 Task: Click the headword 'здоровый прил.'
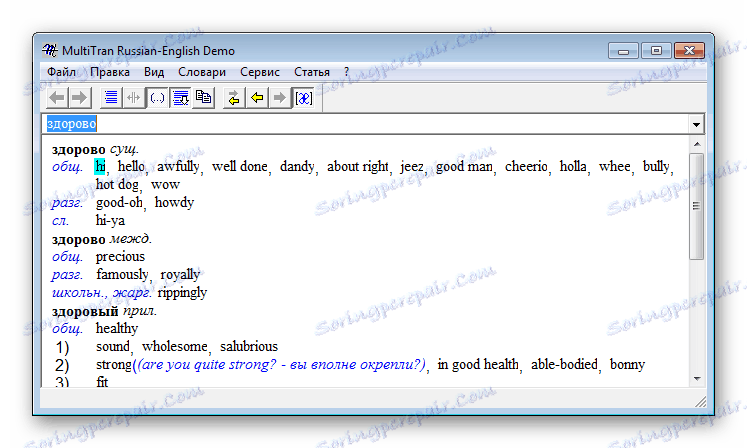[x=104, y=311]
